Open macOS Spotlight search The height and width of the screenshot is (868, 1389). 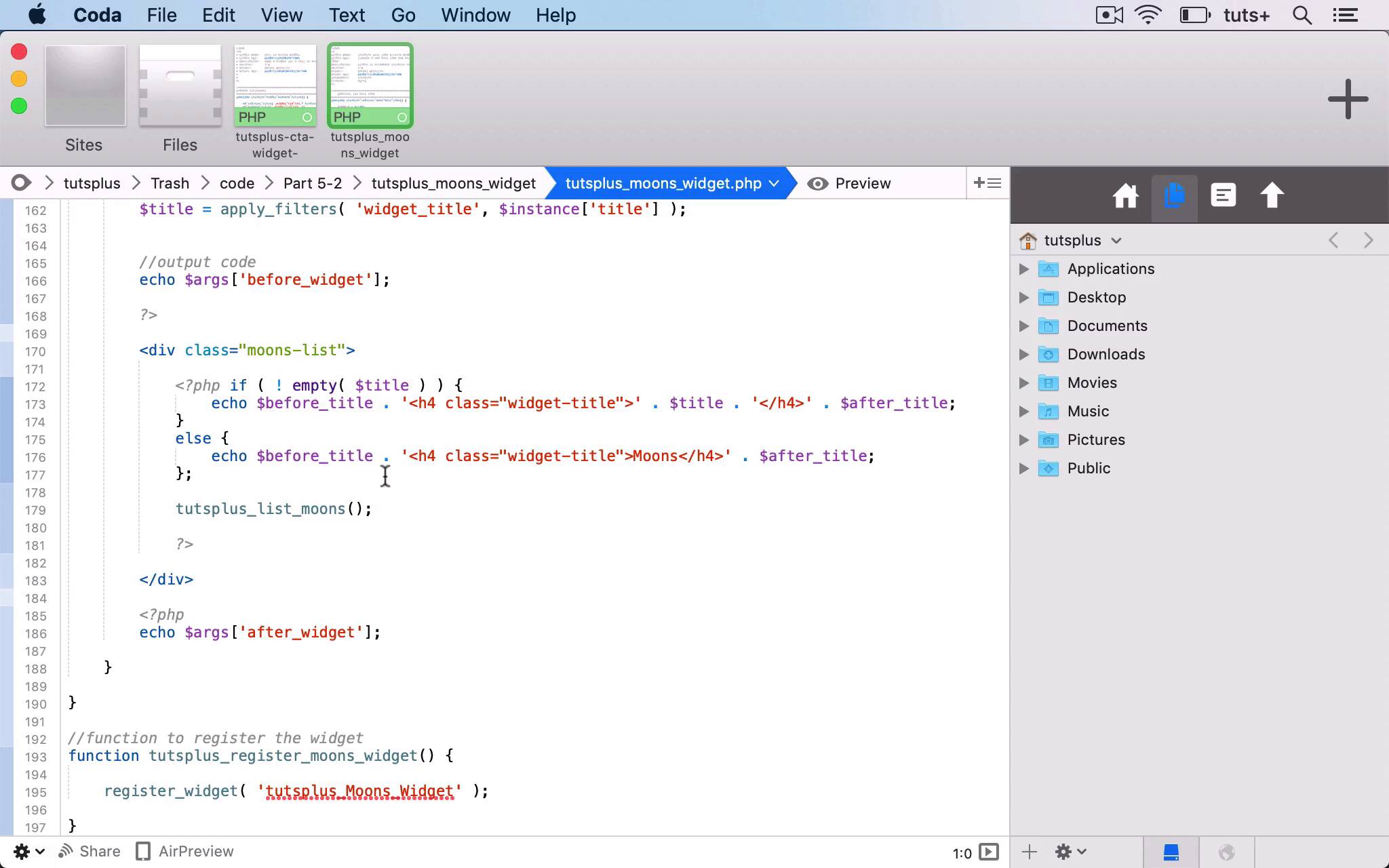point(1301,15)
